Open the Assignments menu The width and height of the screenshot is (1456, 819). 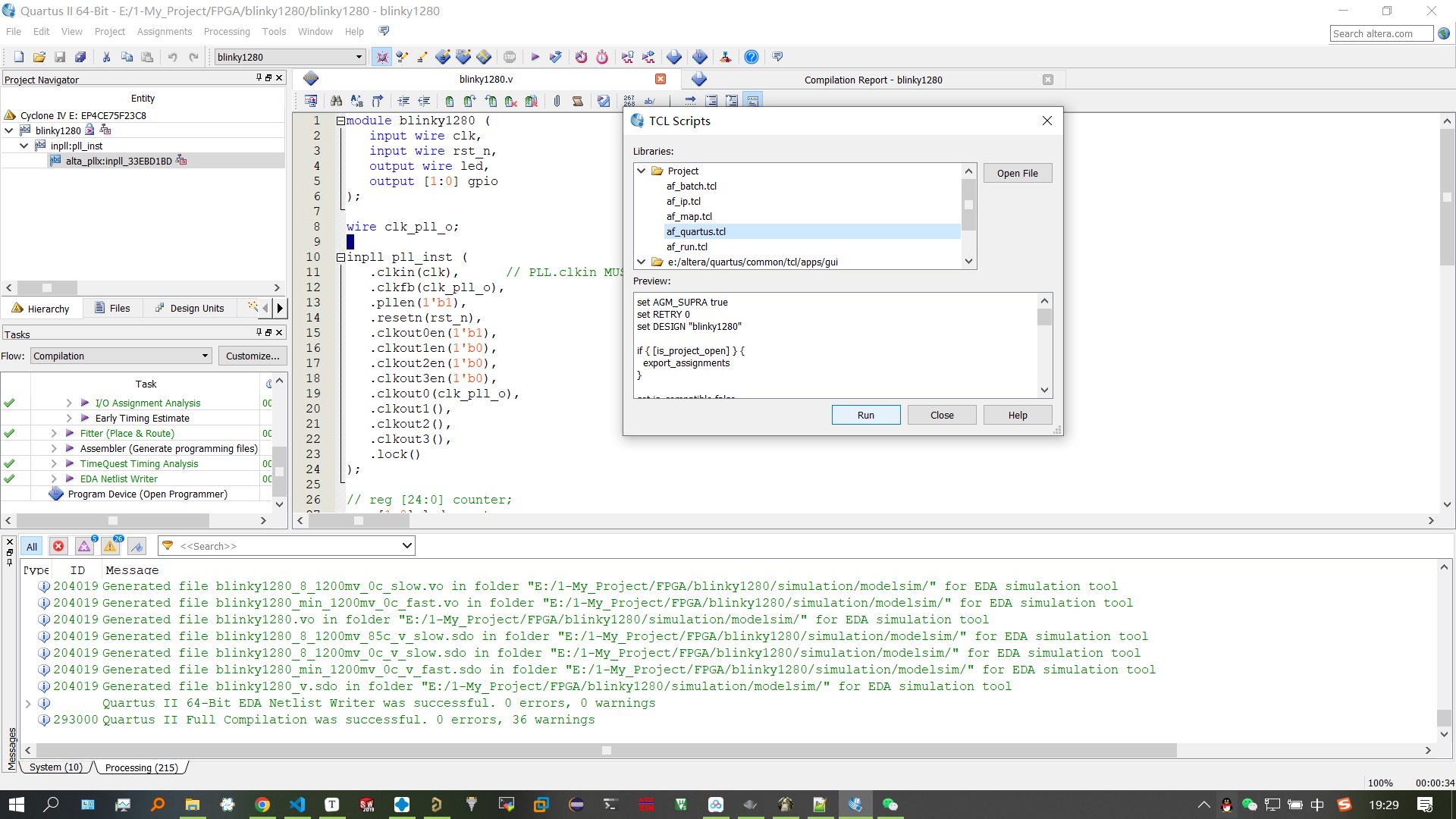tap(164, 32)
